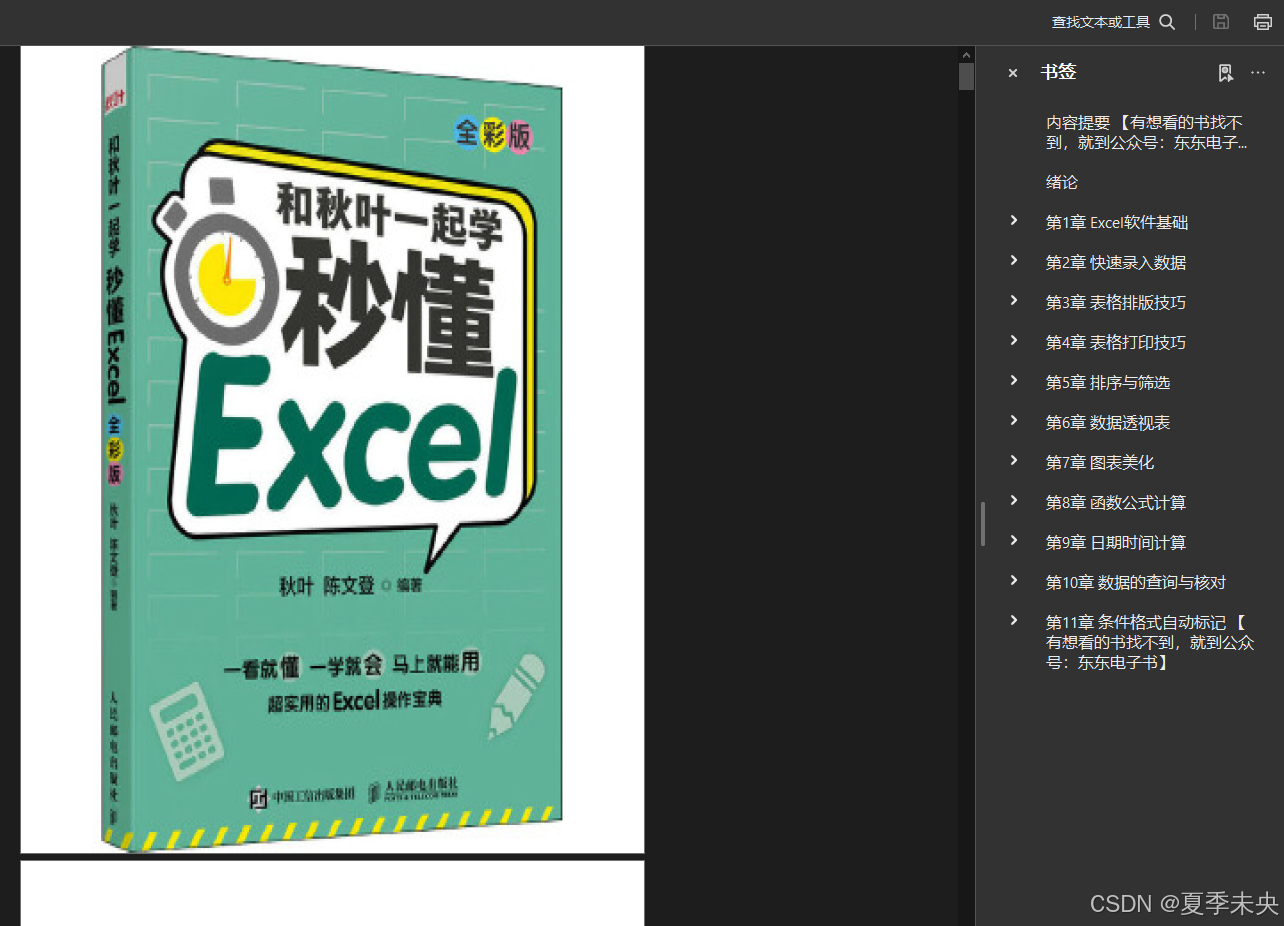Go to 内容提要 bookmark
Viewport: 1284px width, 926px height.
point(1147,132)
